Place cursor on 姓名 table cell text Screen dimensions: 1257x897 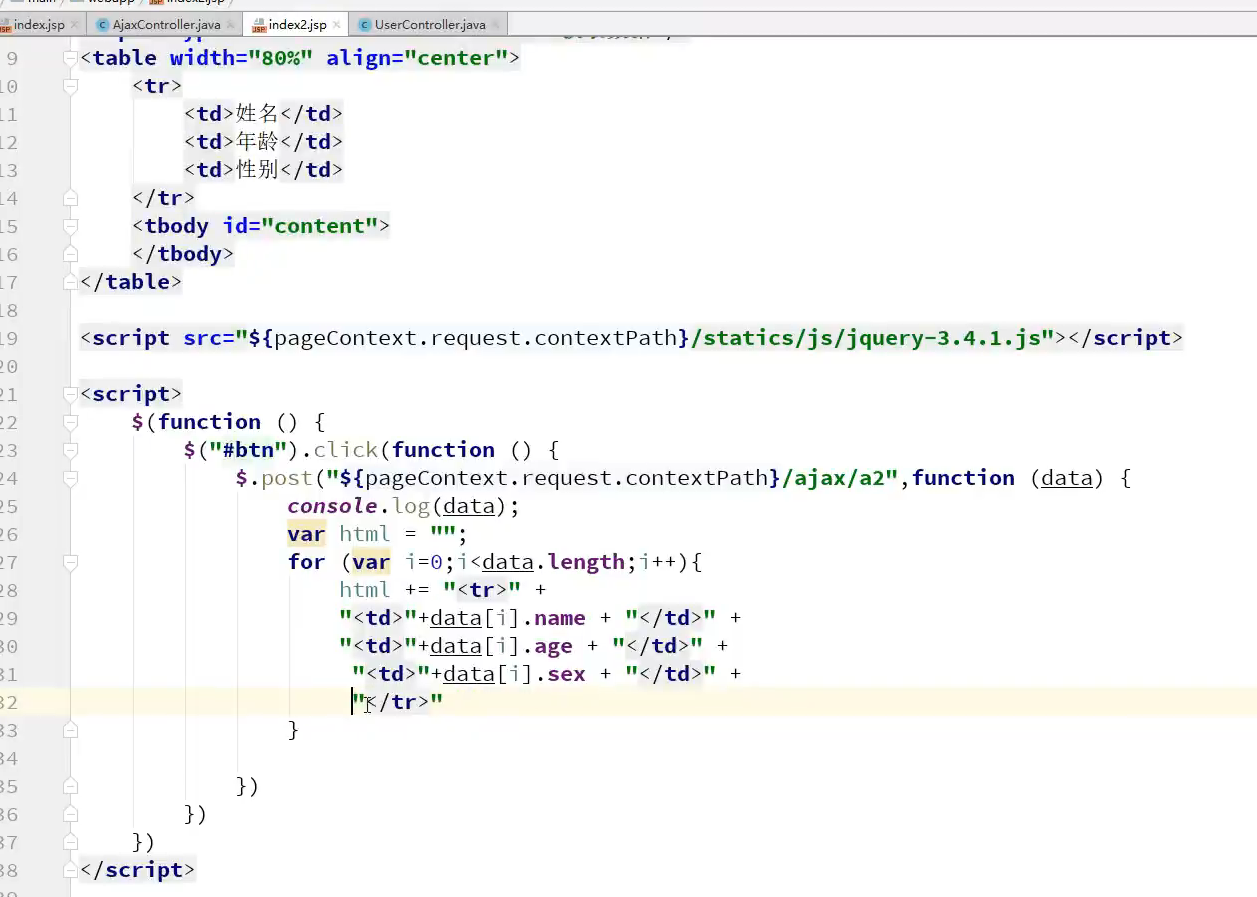coord(257,114)
